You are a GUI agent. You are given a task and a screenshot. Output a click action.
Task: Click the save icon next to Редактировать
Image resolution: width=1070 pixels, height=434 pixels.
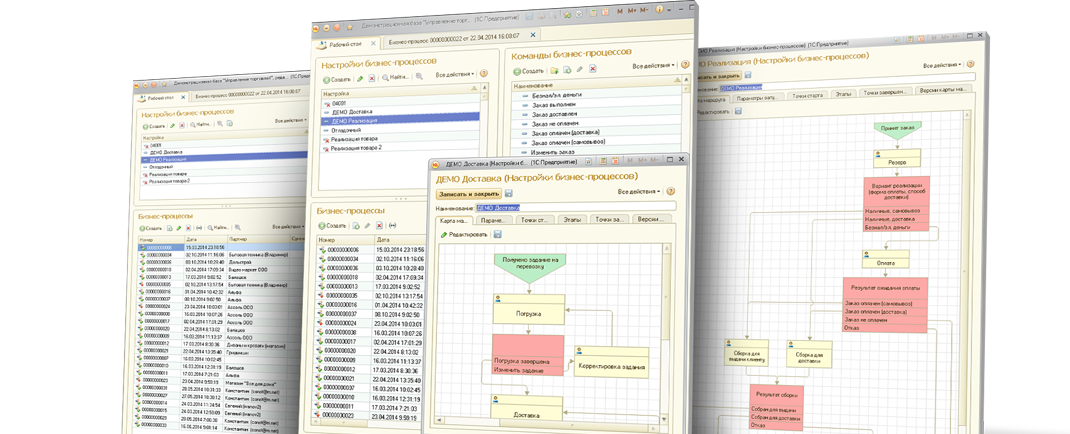pyautogui.click(x=498, y=233)
